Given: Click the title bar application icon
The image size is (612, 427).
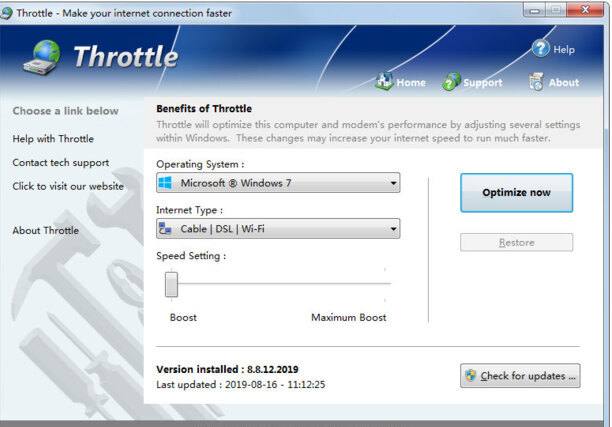Looking at the screenshot, I should 6,13.
